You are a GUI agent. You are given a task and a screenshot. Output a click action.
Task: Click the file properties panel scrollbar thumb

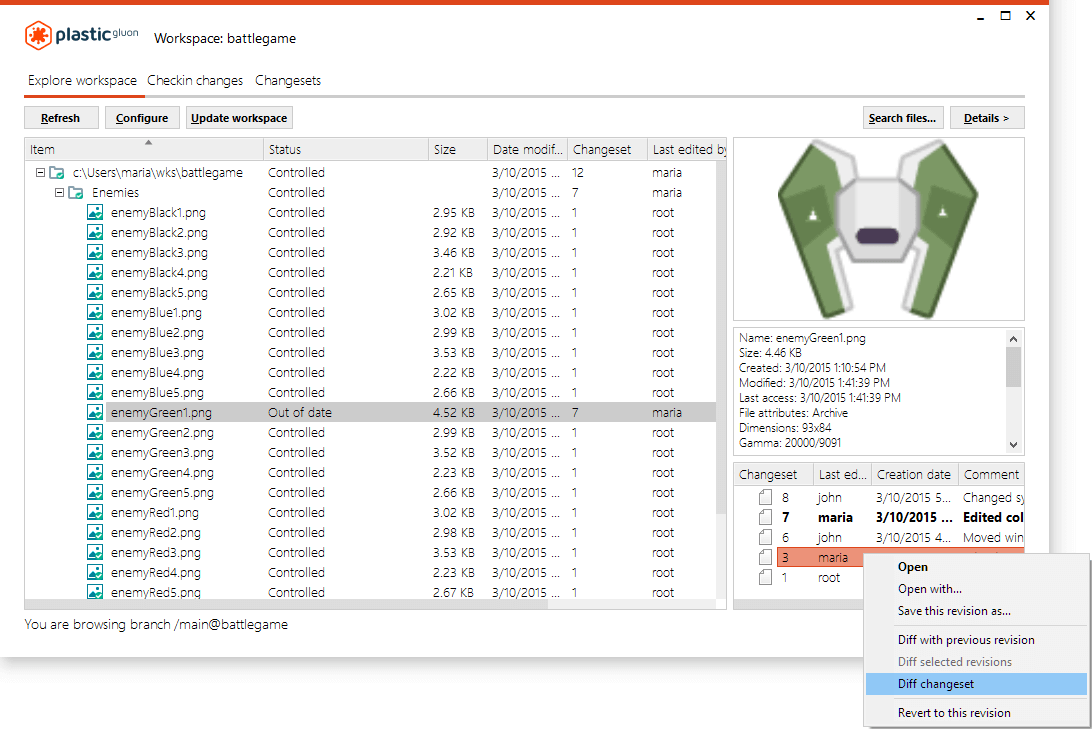point(1013,366)
